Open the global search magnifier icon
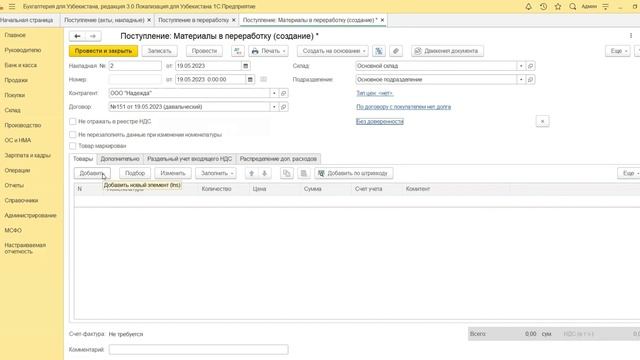The image size is (640, 360). click(573, 7)
